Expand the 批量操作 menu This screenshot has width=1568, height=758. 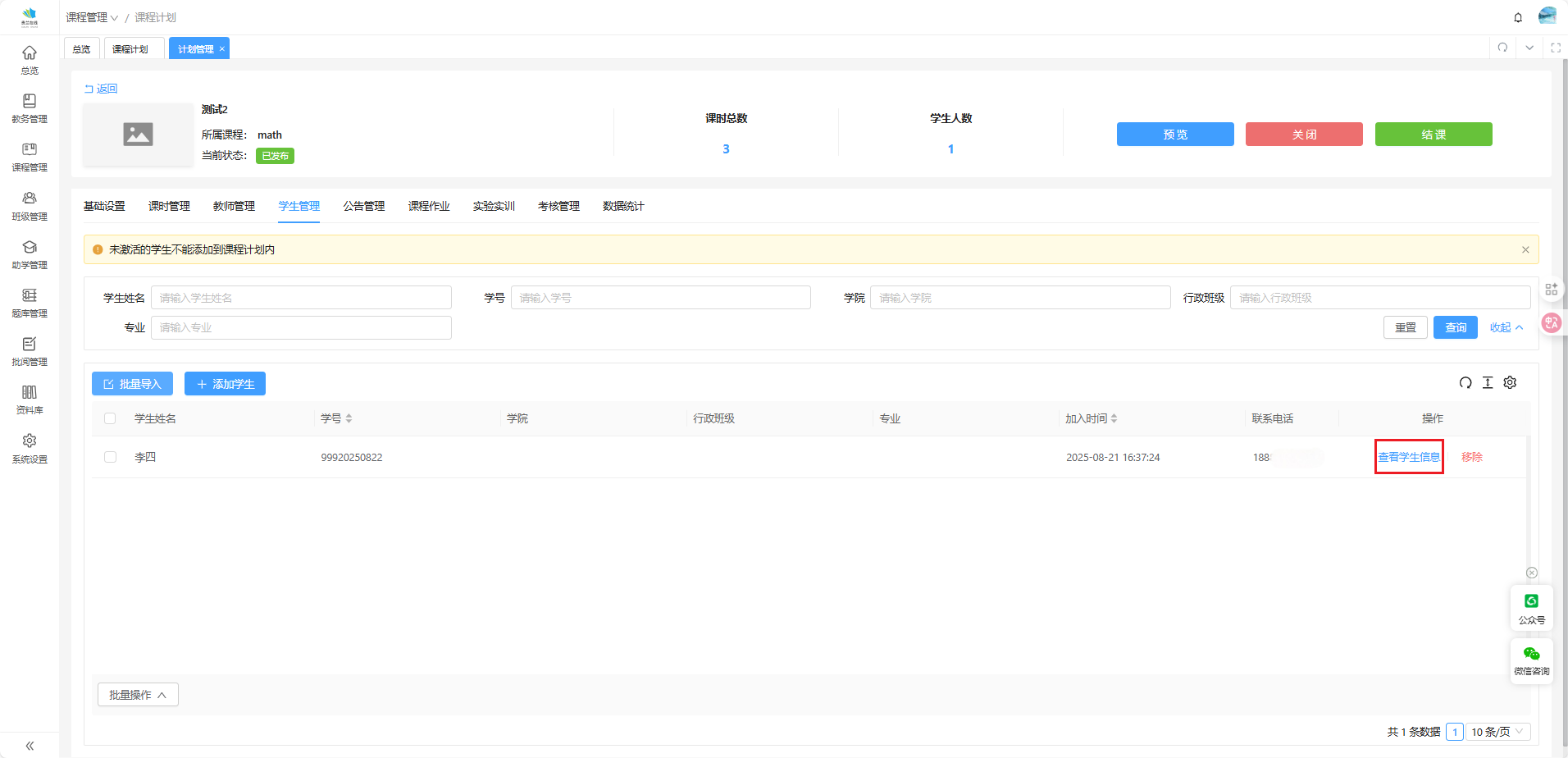click(138, 695)
